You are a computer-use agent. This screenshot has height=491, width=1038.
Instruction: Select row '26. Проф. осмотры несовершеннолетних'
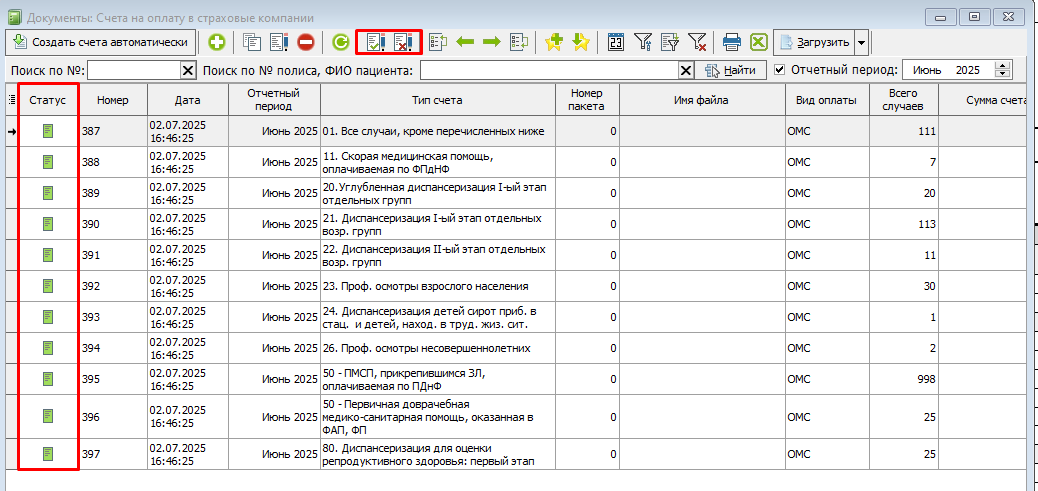(516, 348)
